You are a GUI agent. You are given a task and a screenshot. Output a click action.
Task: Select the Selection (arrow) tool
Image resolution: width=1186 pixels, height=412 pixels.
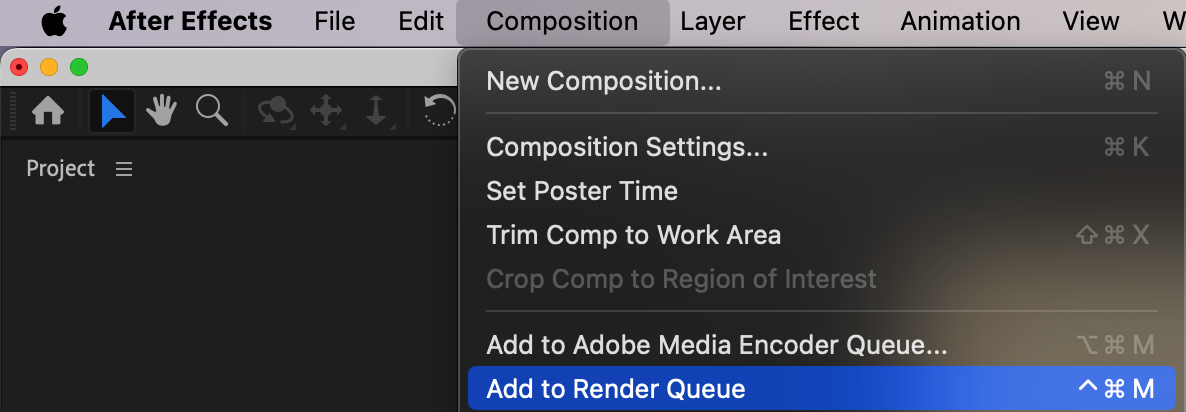pos(112,111)
